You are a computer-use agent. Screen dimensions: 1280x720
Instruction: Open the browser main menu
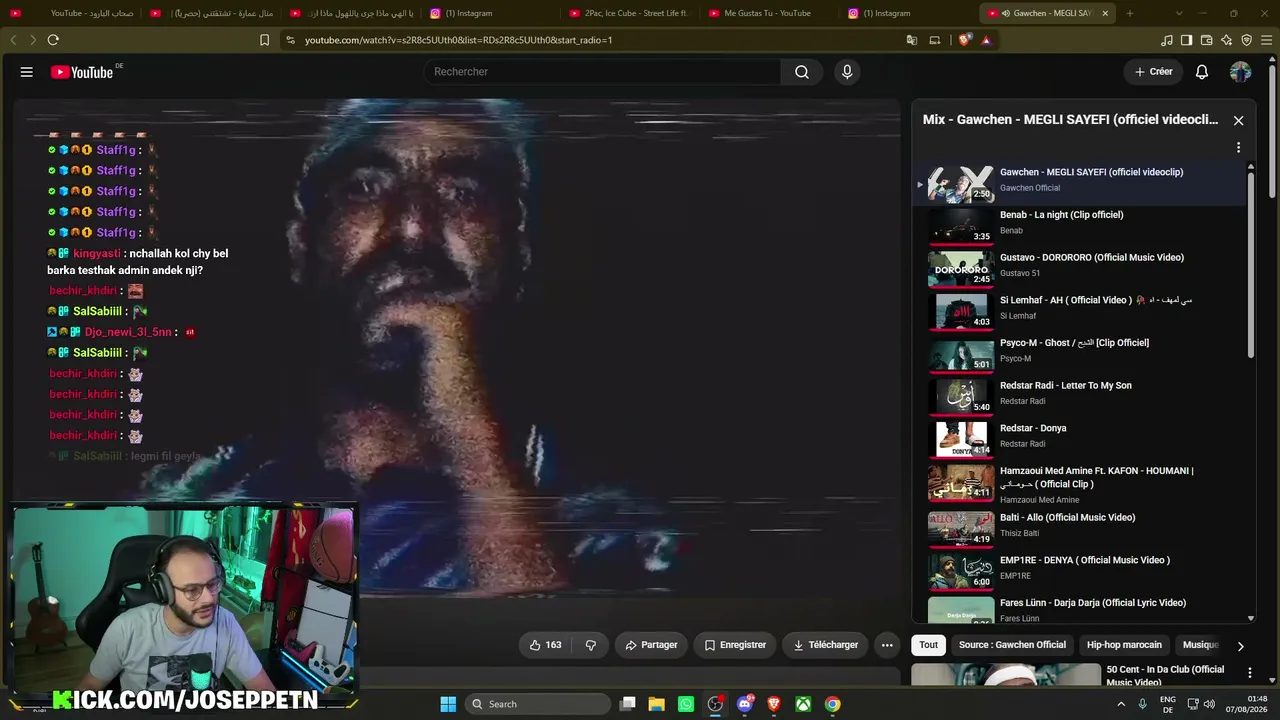pyautogui.click(x=1266, y=40)
